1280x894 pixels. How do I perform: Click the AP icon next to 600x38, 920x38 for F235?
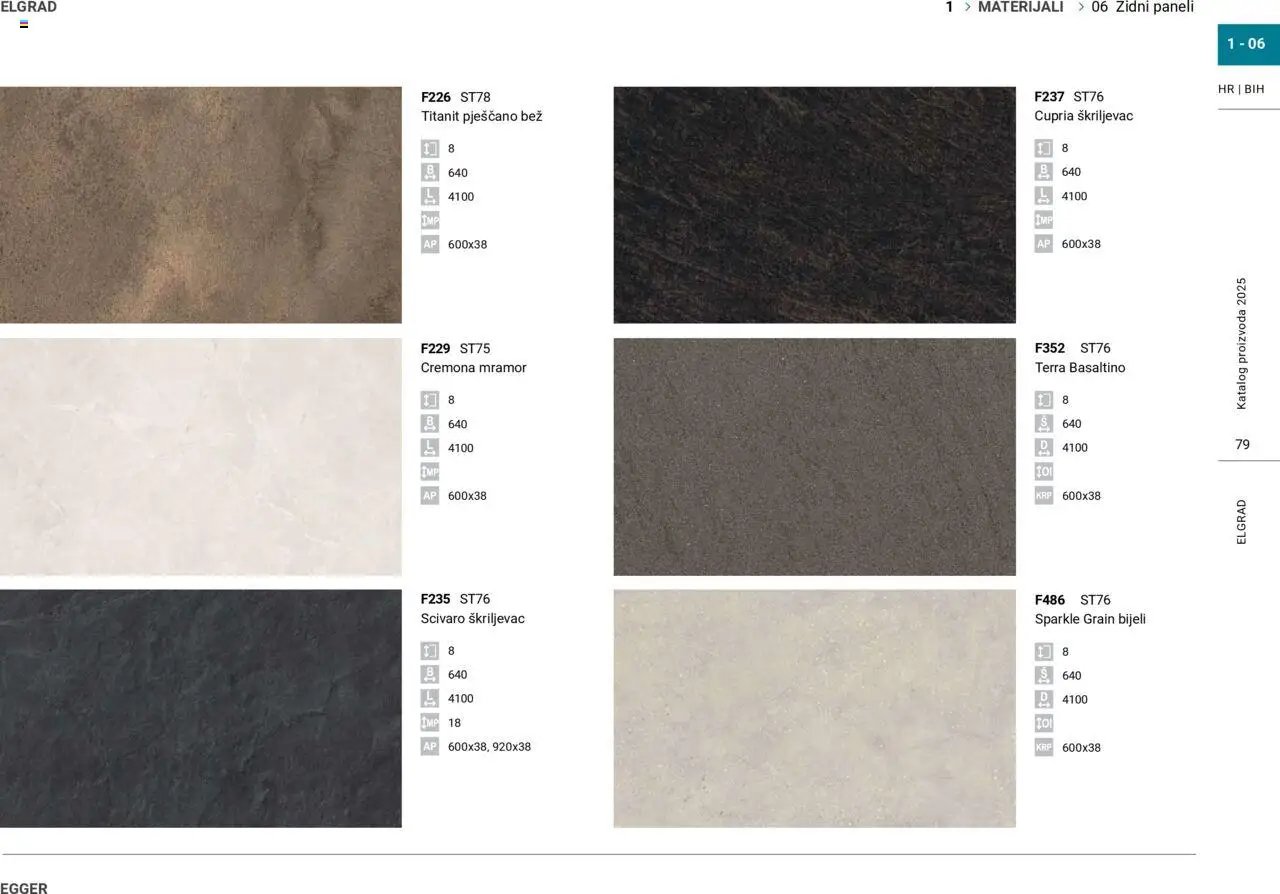click(x=430, y=746)
